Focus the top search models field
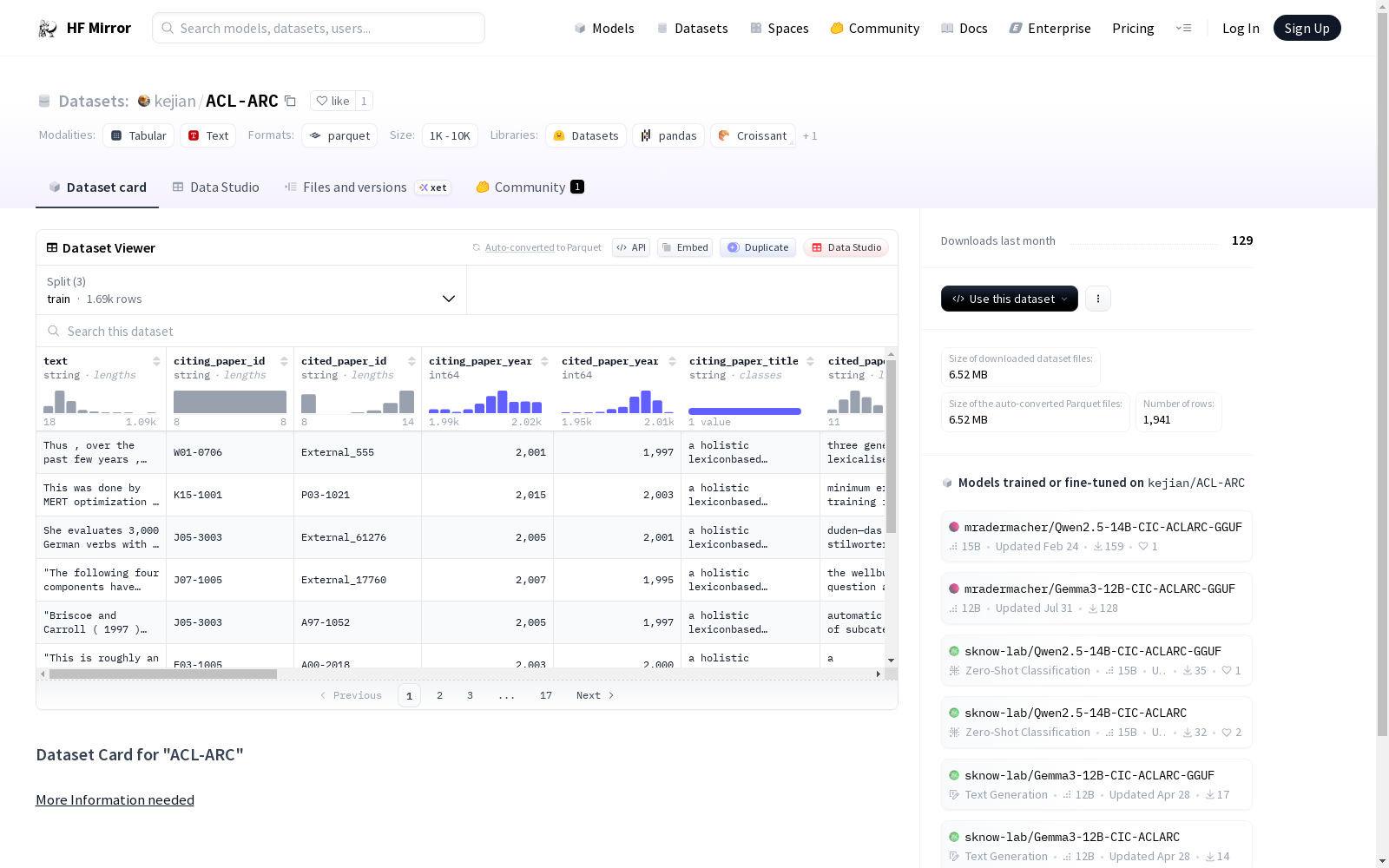This screenshot has height=868, width=1389. [x=319, y=28]
